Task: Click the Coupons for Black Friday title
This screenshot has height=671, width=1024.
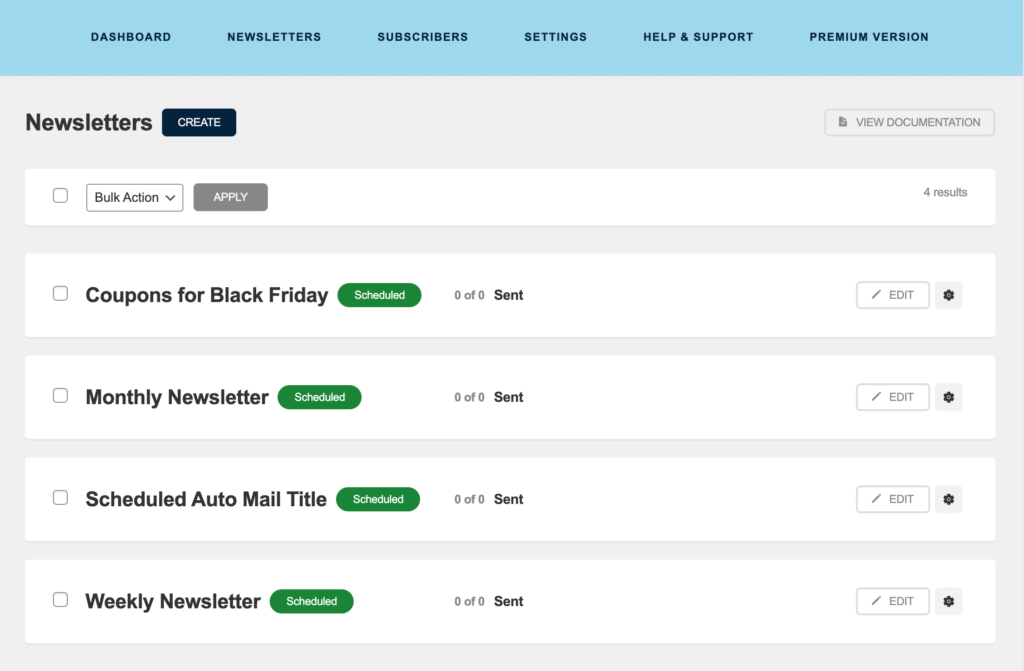Action: 207,295
